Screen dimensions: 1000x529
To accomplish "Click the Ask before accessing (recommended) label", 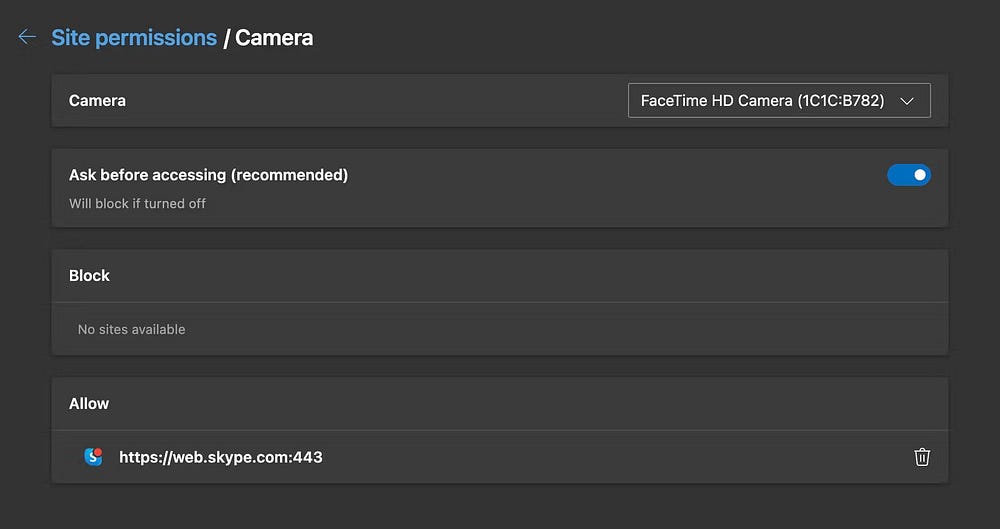I will [x=208, y=175].
